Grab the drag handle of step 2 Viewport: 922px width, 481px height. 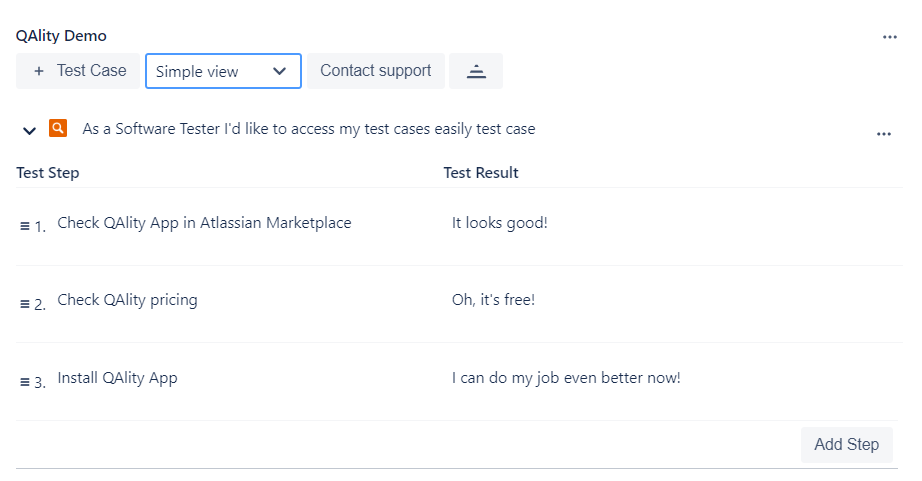click(25, 304)
